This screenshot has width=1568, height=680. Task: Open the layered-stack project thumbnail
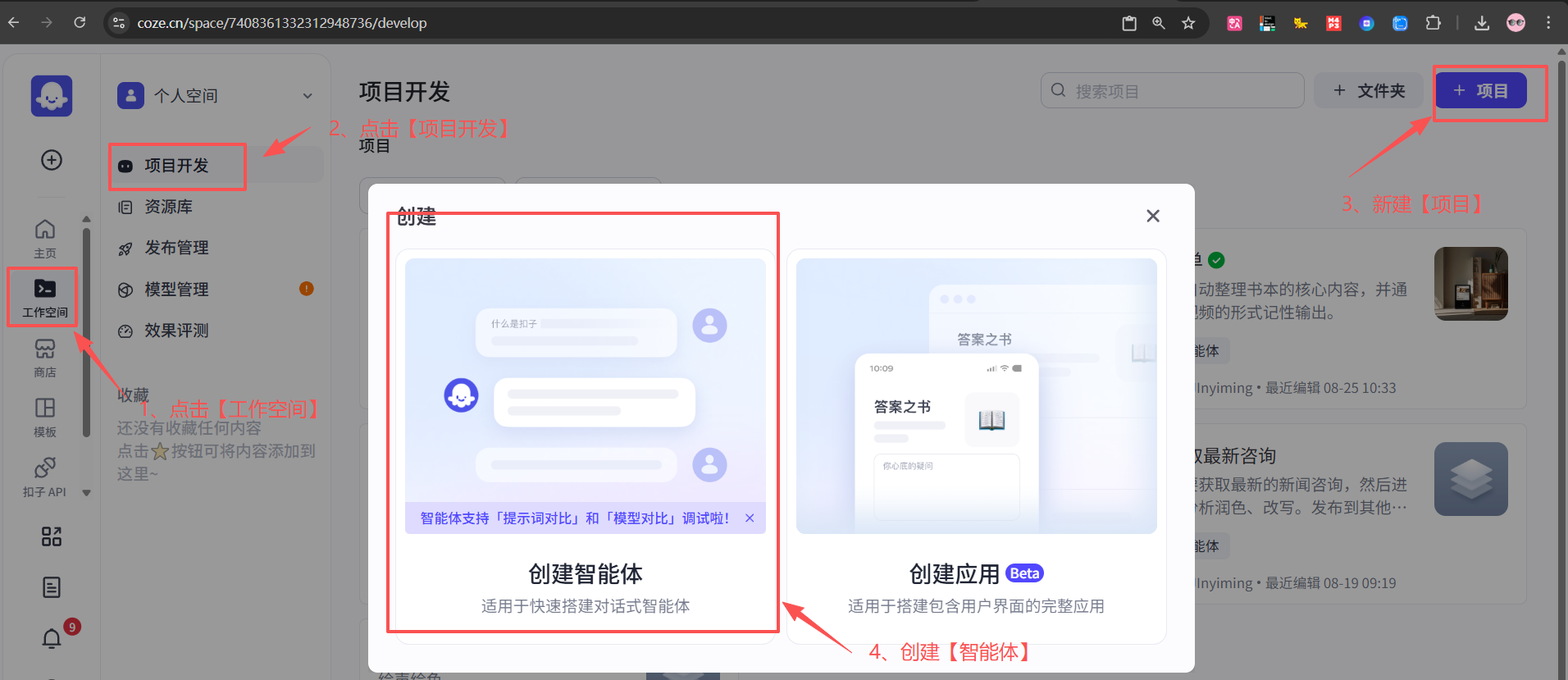(1471, 479)
